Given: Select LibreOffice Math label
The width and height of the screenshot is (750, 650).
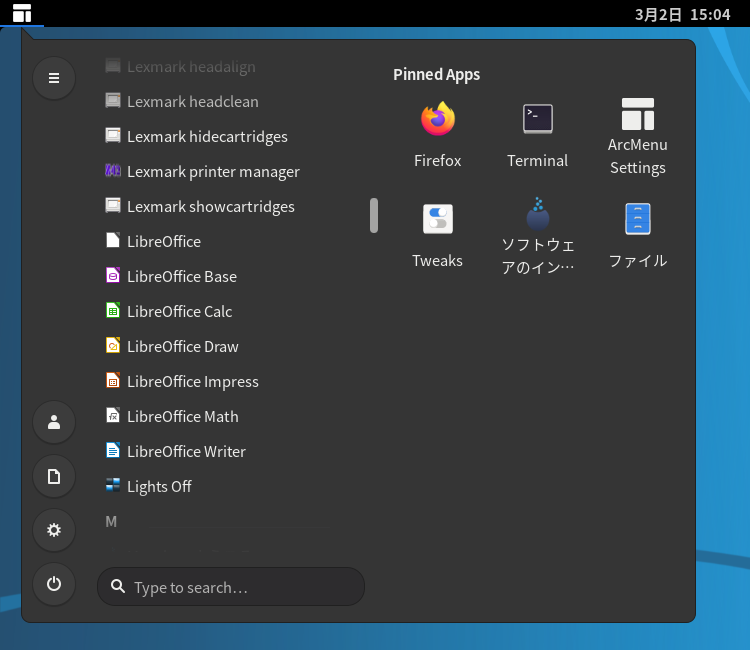Looking at the screenshot, I should click(x=183, y=417).
